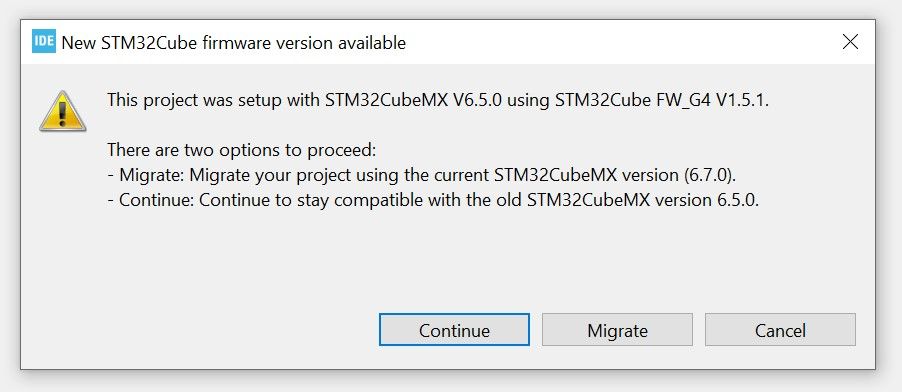This screenshot has height=392, width=902.
Task: Close the firmware version dialog window
Action: [850, 42]
